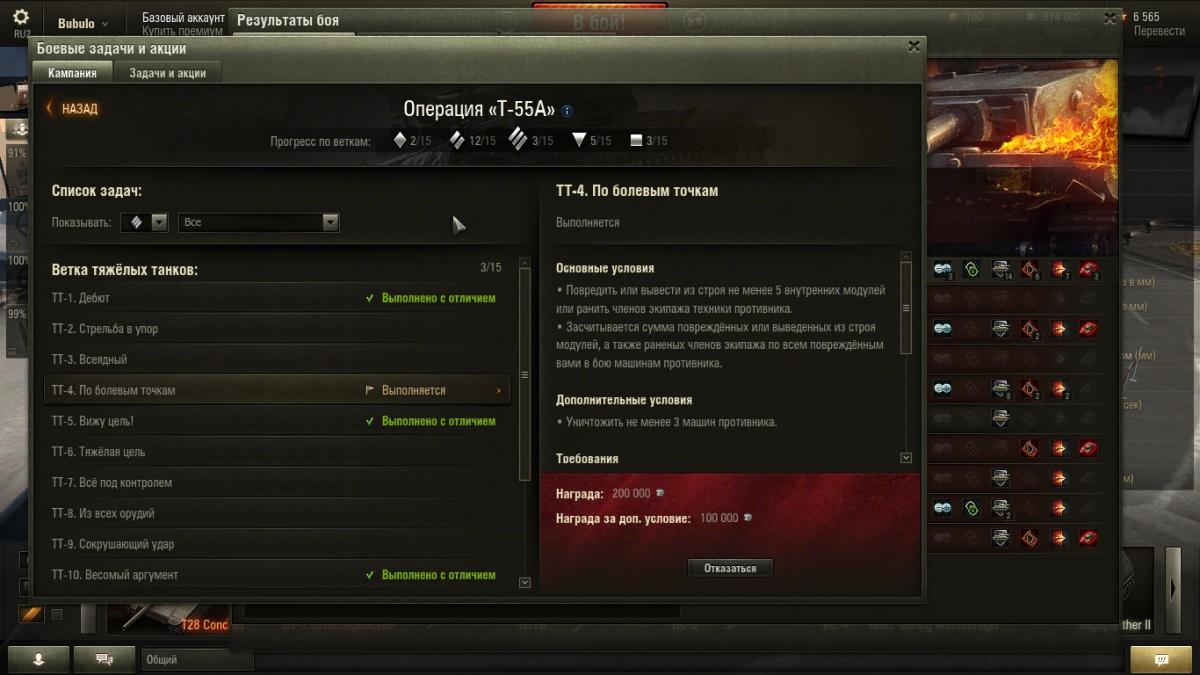
Task: Select the SPG branch square icon
Action: point(636,141)
